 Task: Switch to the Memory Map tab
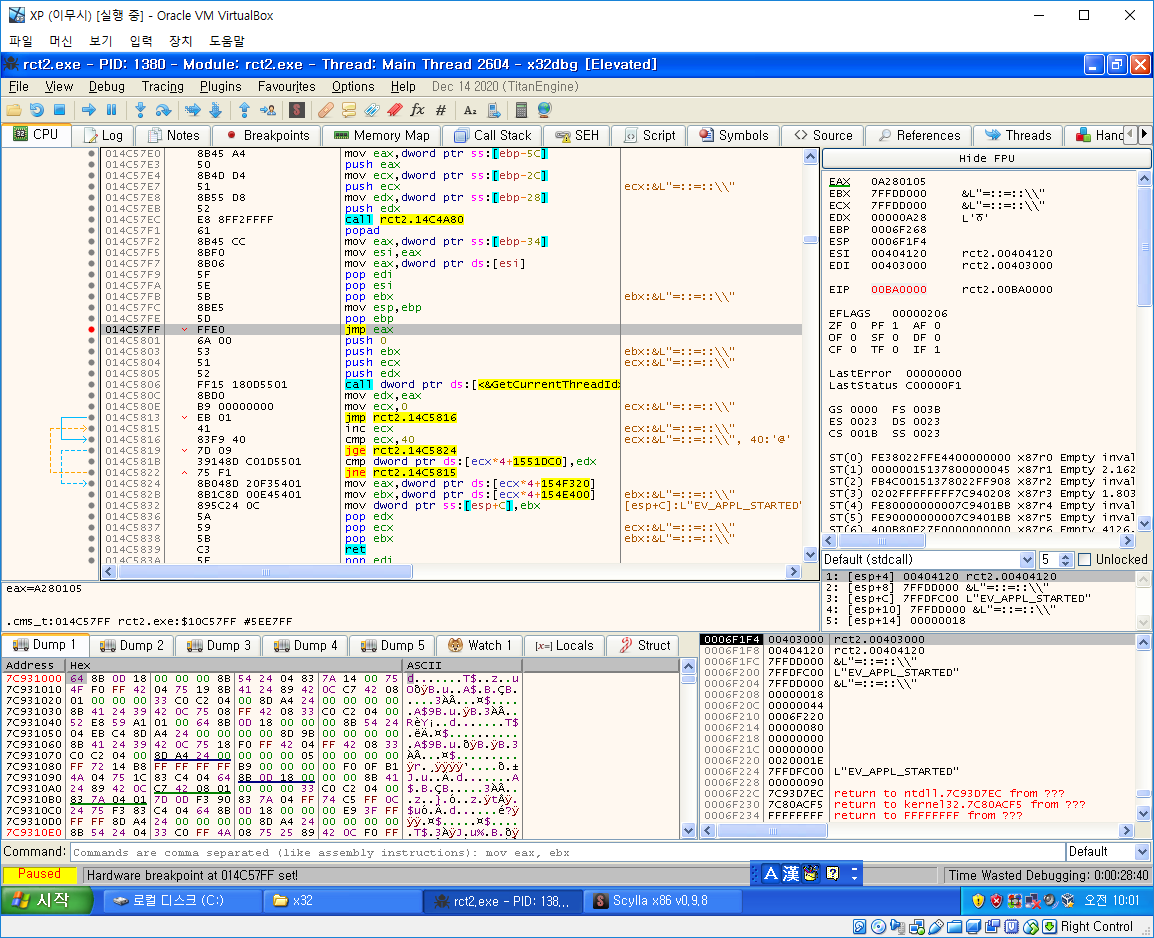pos(381,135)
